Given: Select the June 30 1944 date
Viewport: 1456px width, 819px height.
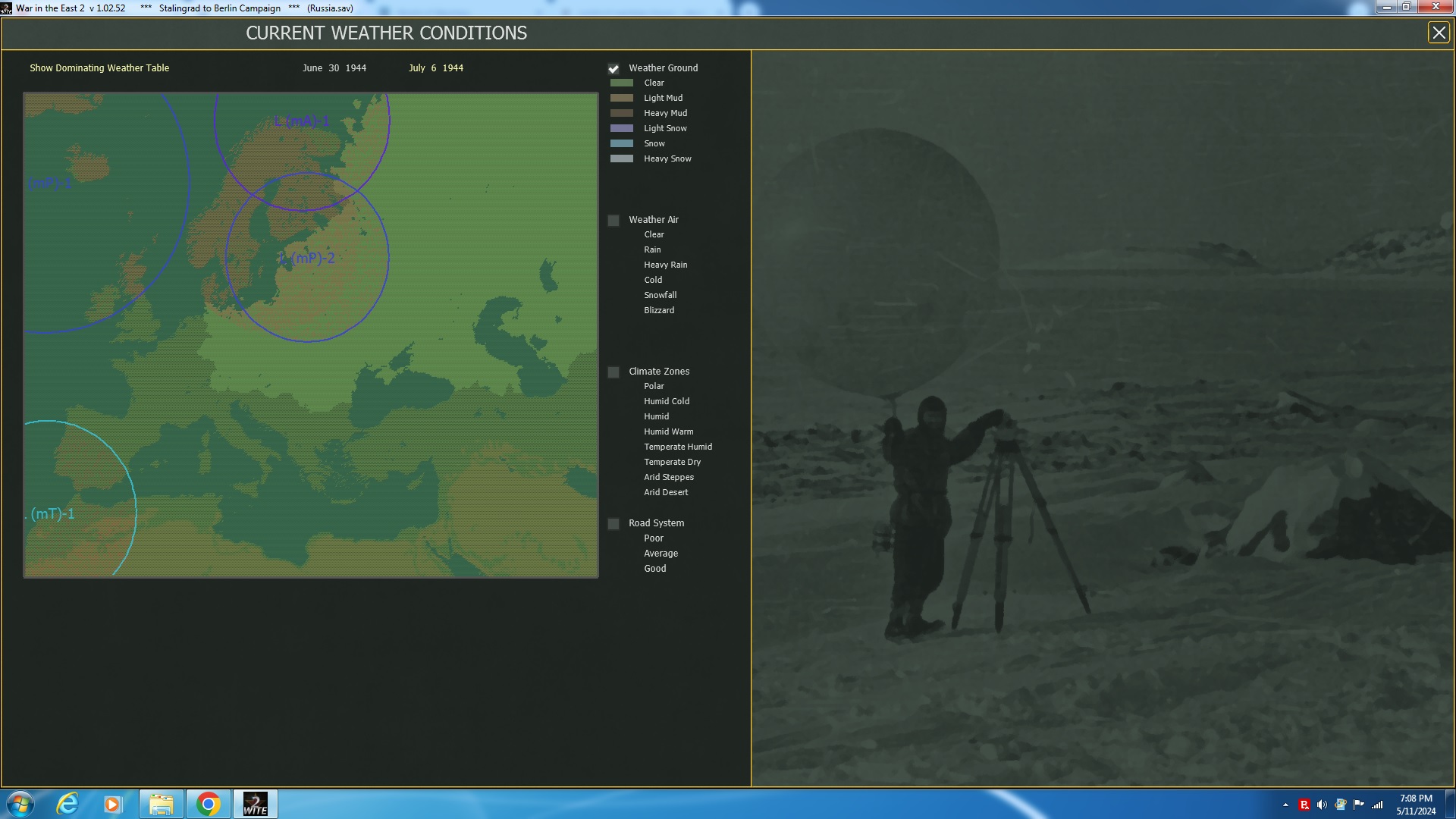Looking at the screenshot, I should [334, 68].
